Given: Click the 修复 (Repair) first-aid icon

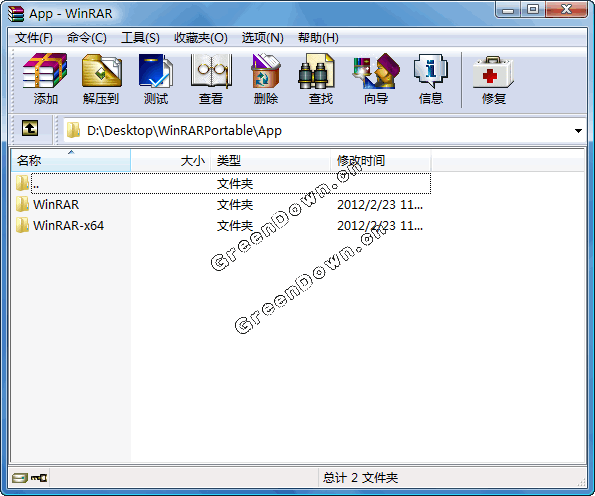Looking at the screenshot, I should pos(493,72).
